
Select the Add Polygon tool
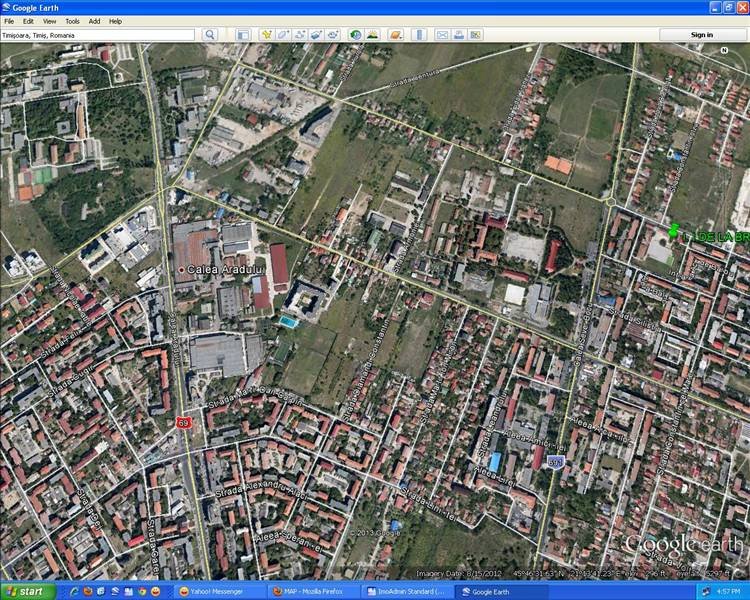pos(283,34)
